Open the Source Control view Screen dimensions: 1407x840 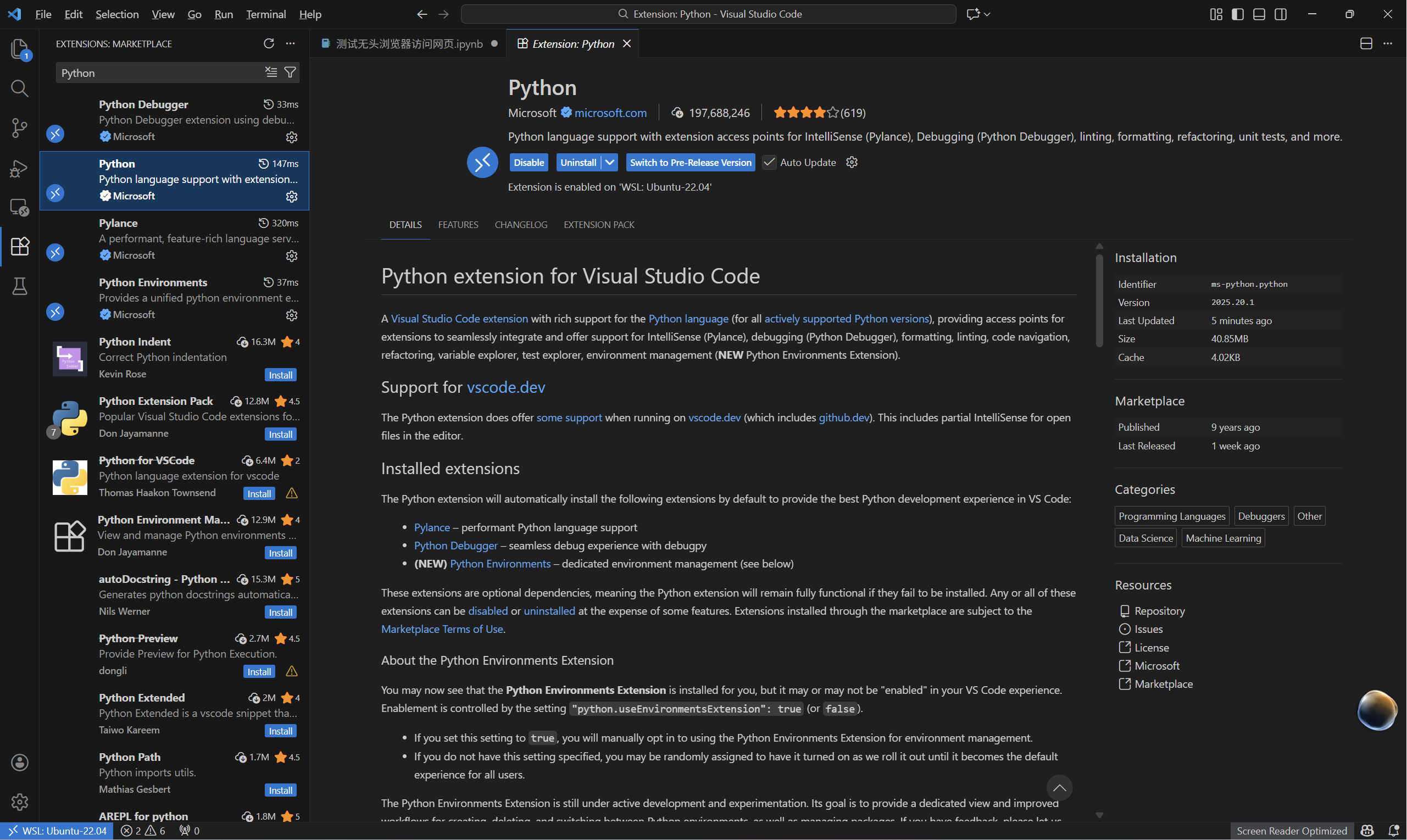pyautogui.click(x=19, y=128)
